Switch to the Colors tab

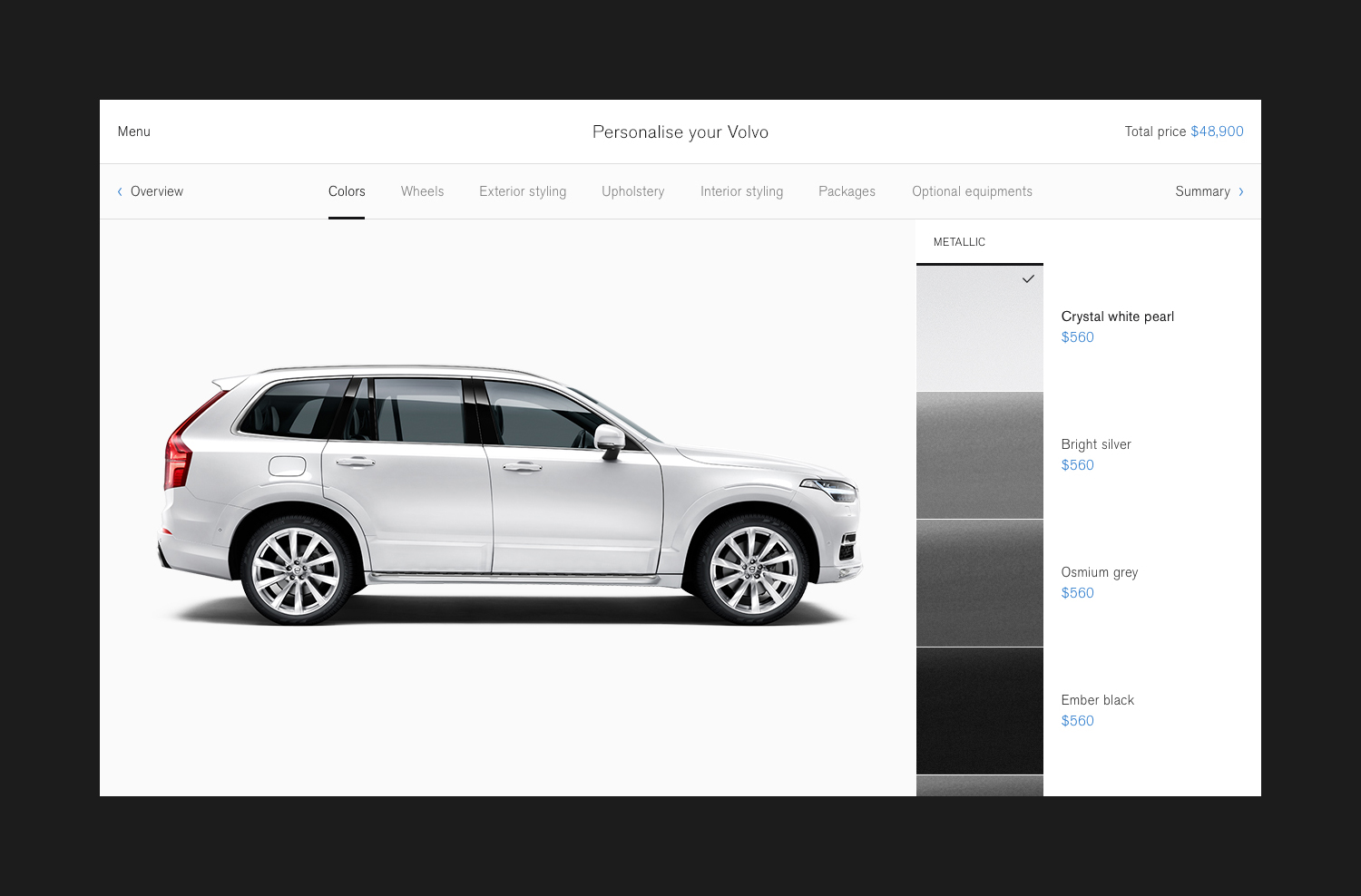tap(347, 191)
